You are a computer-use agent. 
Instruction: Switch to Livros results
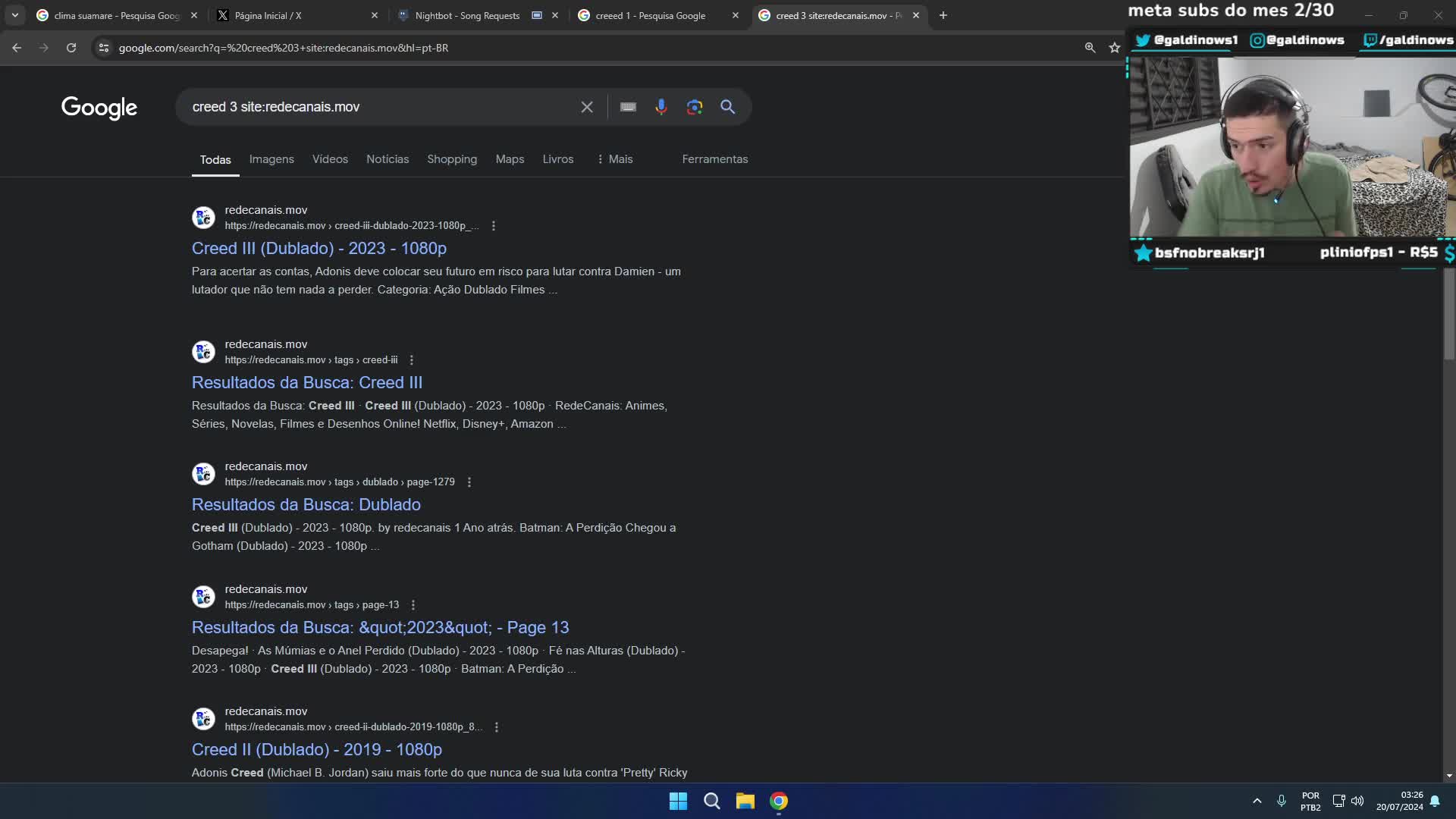558,159
